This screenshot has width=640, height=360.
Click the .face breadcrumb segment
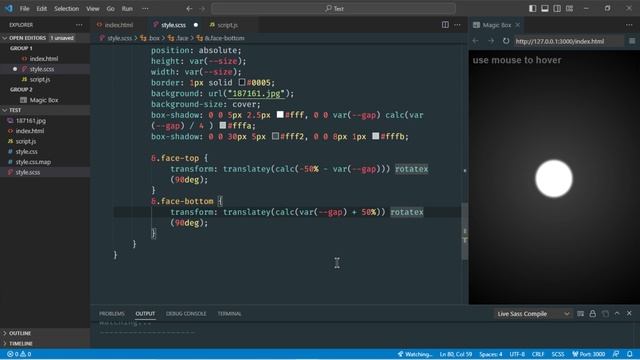[x=178, y=38]
